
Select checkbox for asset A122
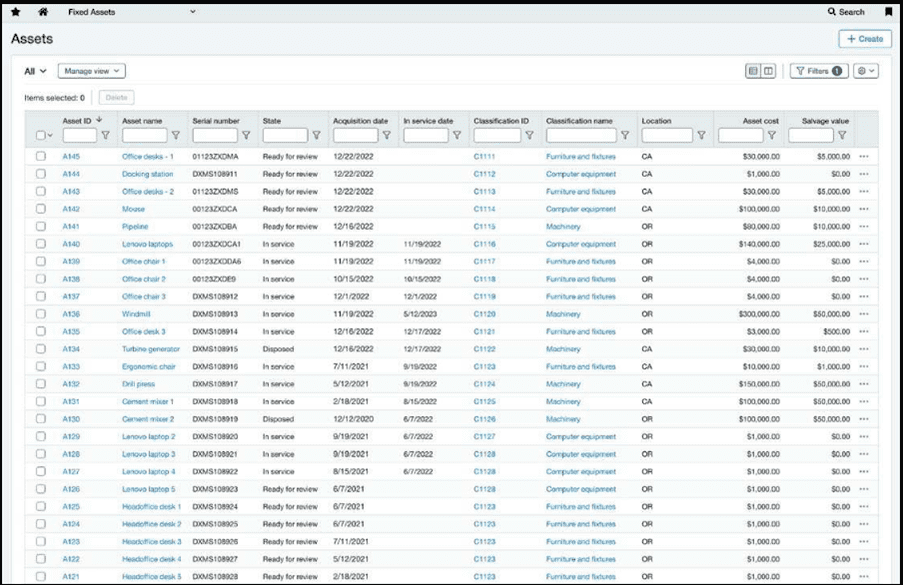40,559
